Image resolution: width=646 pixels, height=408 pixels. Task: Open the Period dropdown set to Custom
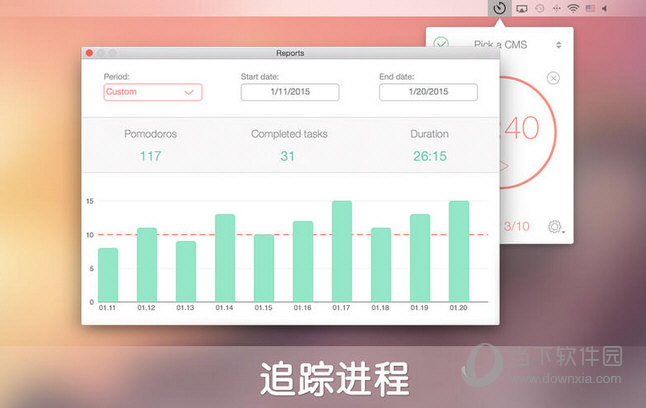tap(153, 92)
